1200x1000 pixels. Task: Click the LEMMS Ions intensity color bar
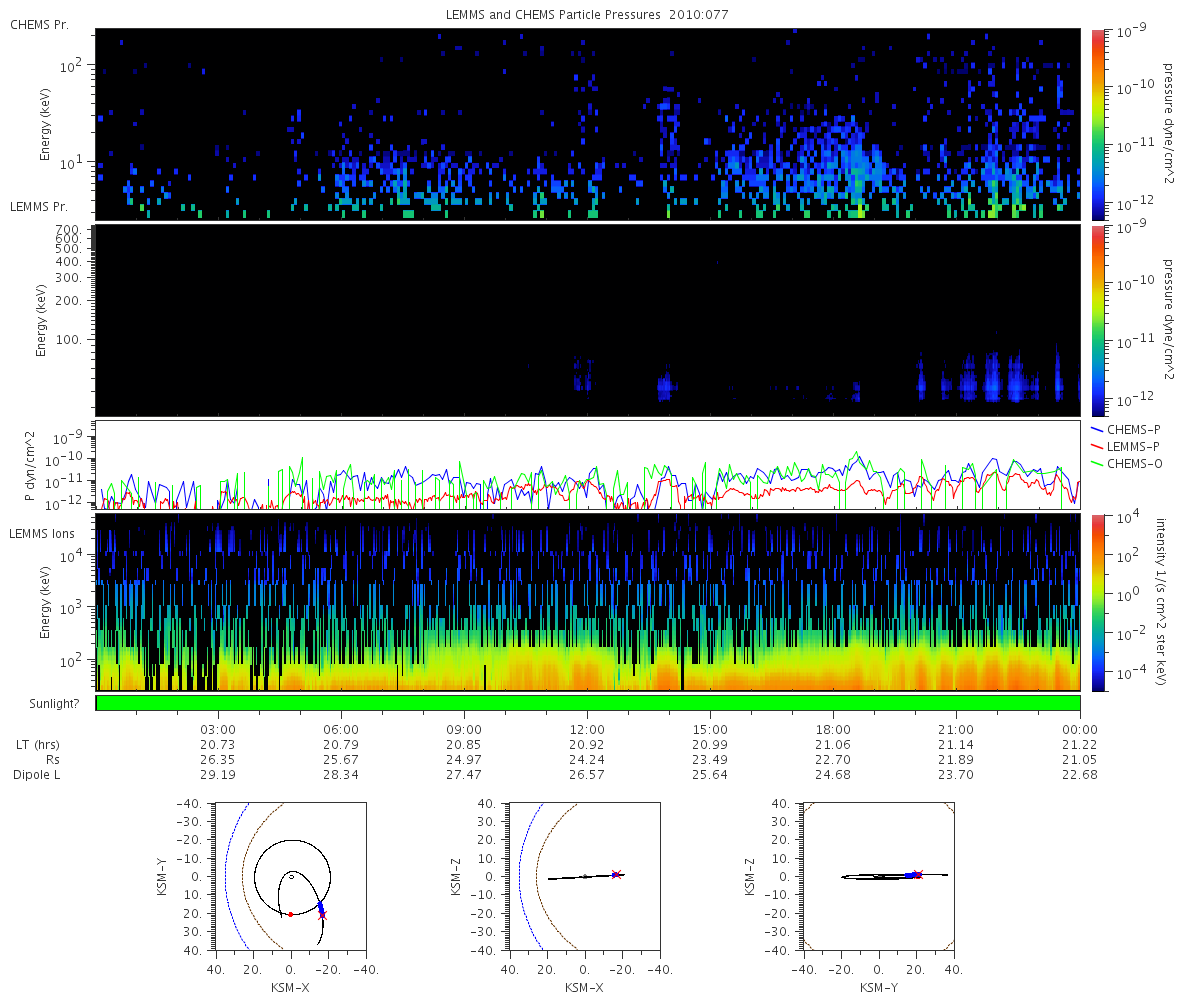(1097, 602)
